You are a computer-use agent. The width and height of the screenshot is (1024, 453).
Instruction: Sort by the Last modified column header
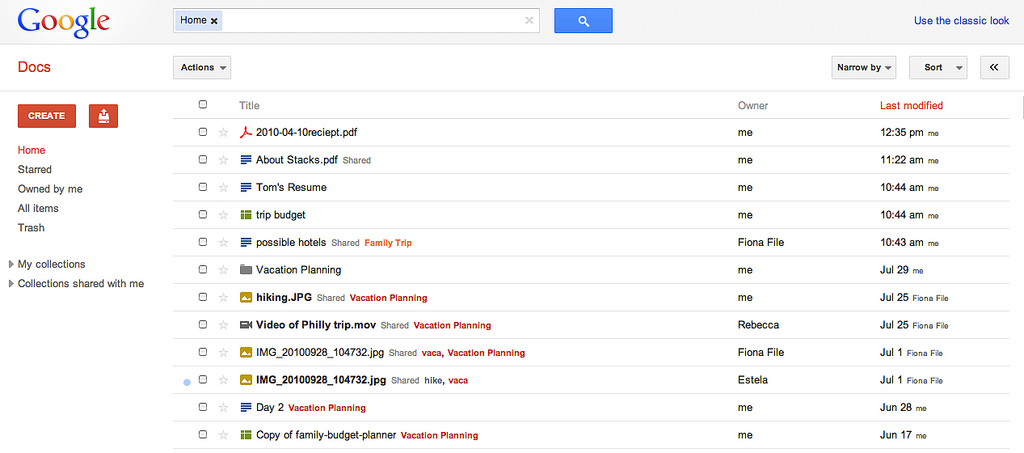click(911, 106)
